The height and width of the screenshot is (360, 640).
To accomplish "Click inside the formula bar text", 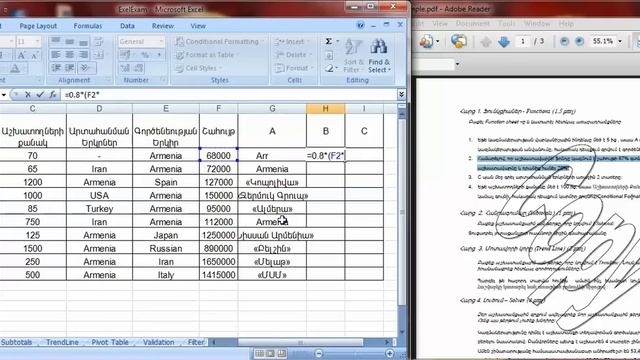I will pyautogui.click(x=229, y=95).
